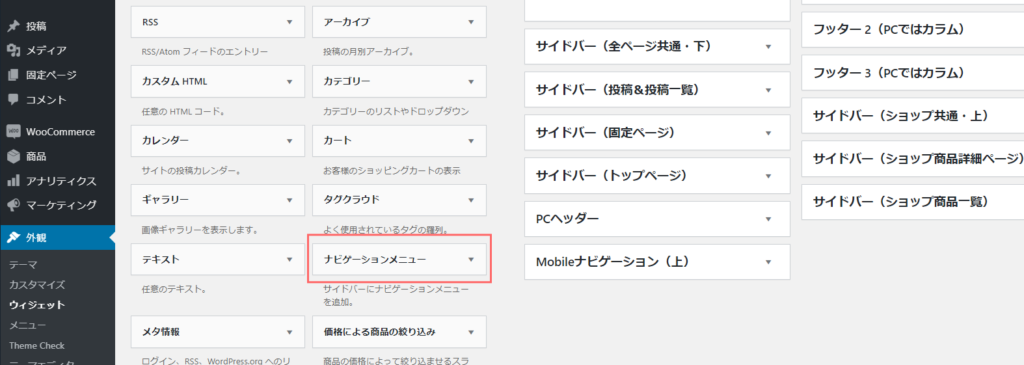
Task: Select サイドバー（ショップ商品詳細ページ） widget area
Action: click(912, 159)
